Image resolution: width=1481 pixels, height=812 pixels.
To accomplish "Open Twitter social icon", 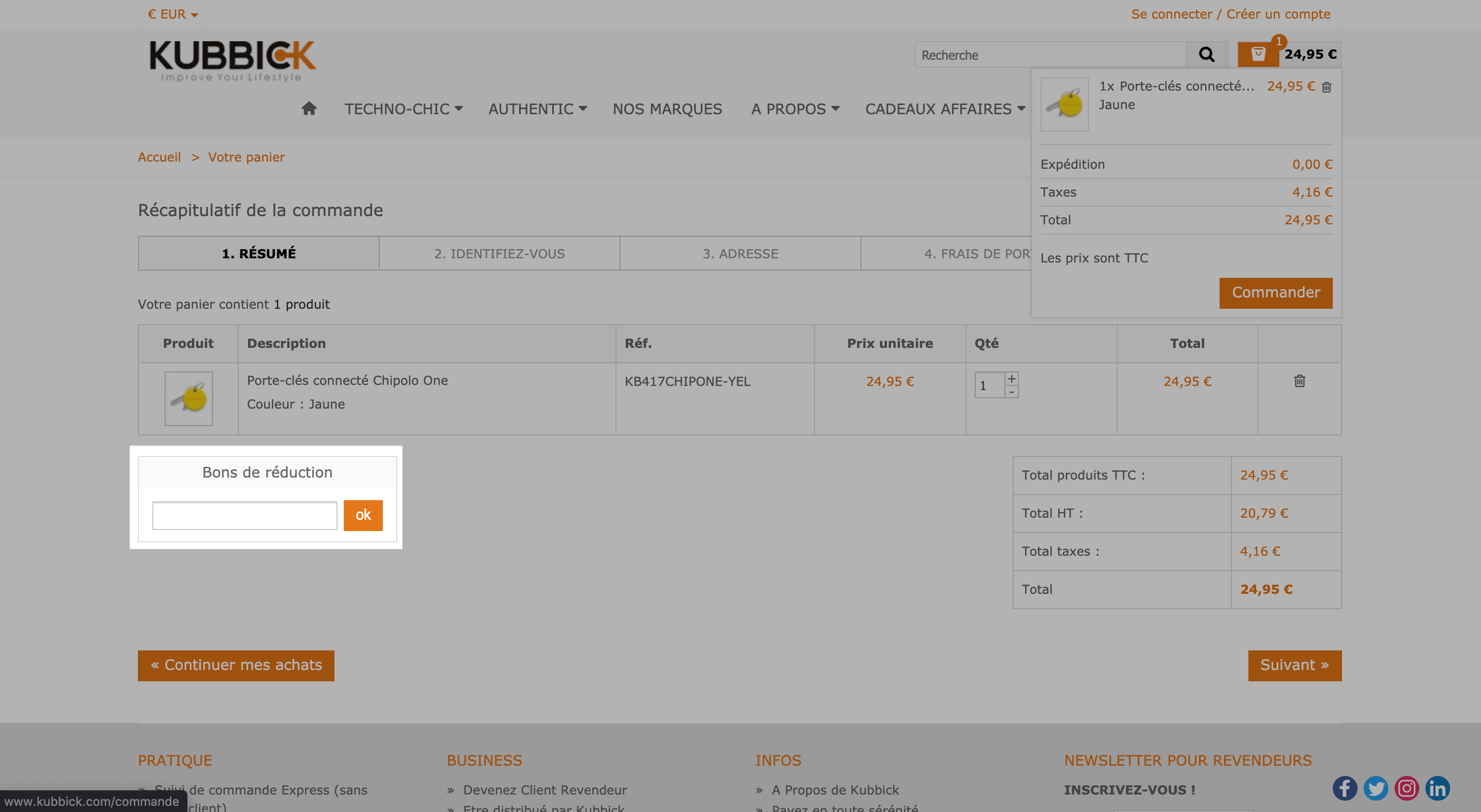I will tap(1376, 788).
